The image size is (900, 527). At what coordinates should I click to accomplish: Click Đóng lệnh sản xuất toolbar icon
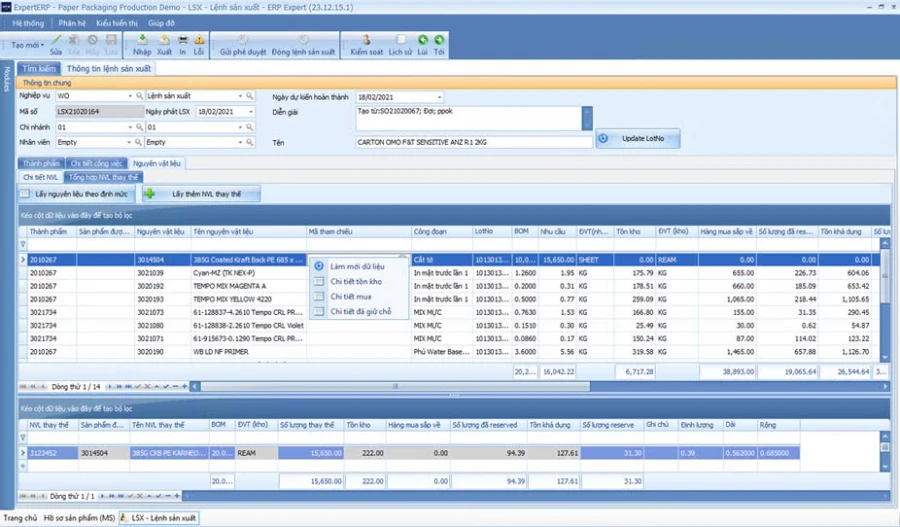[x=303, y=40]
